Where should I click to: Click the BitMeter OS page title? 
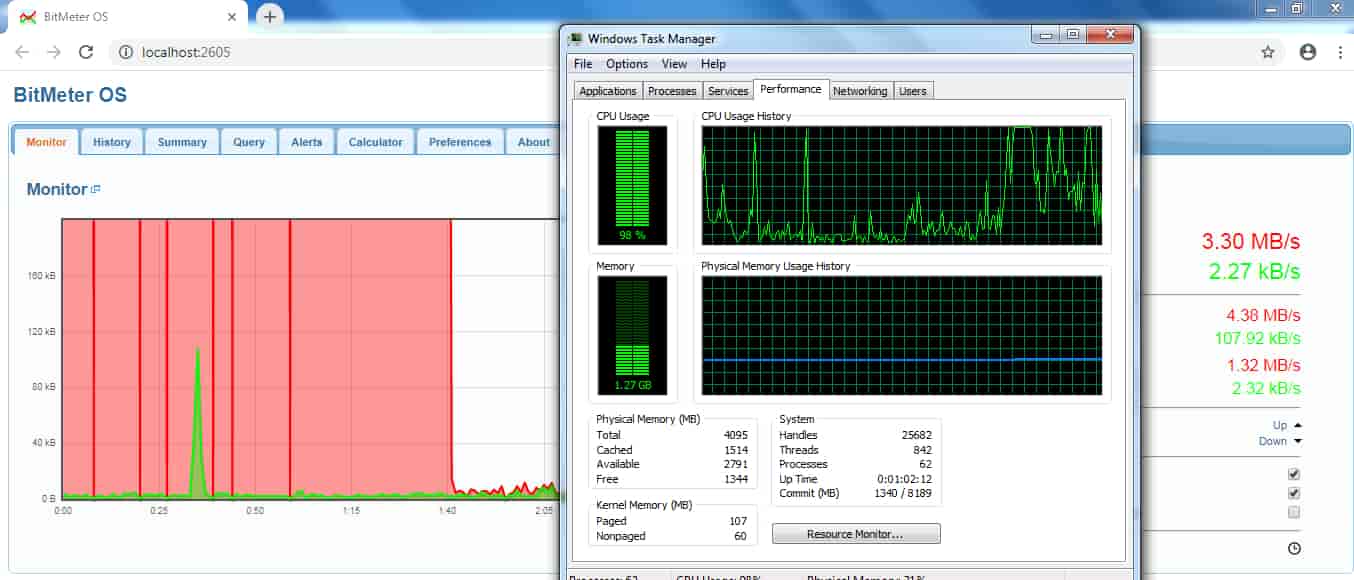tap(70, 96)
